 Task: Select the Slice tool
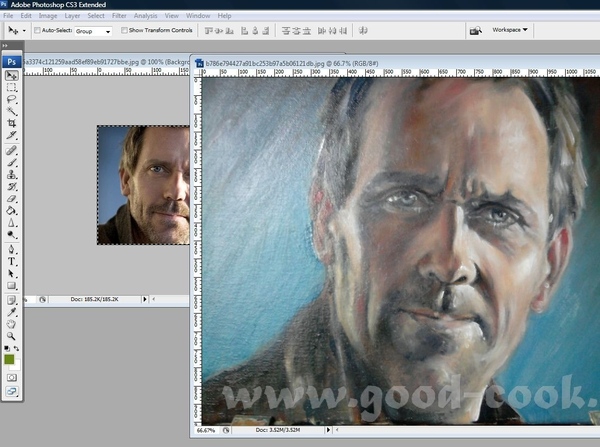(11, 135)
